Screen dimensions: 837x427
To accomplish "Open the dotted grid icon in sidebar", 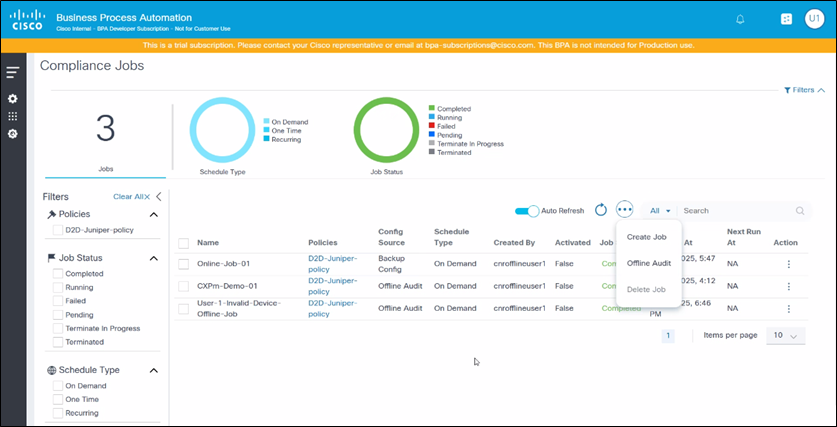I will (x=12, y=116).
